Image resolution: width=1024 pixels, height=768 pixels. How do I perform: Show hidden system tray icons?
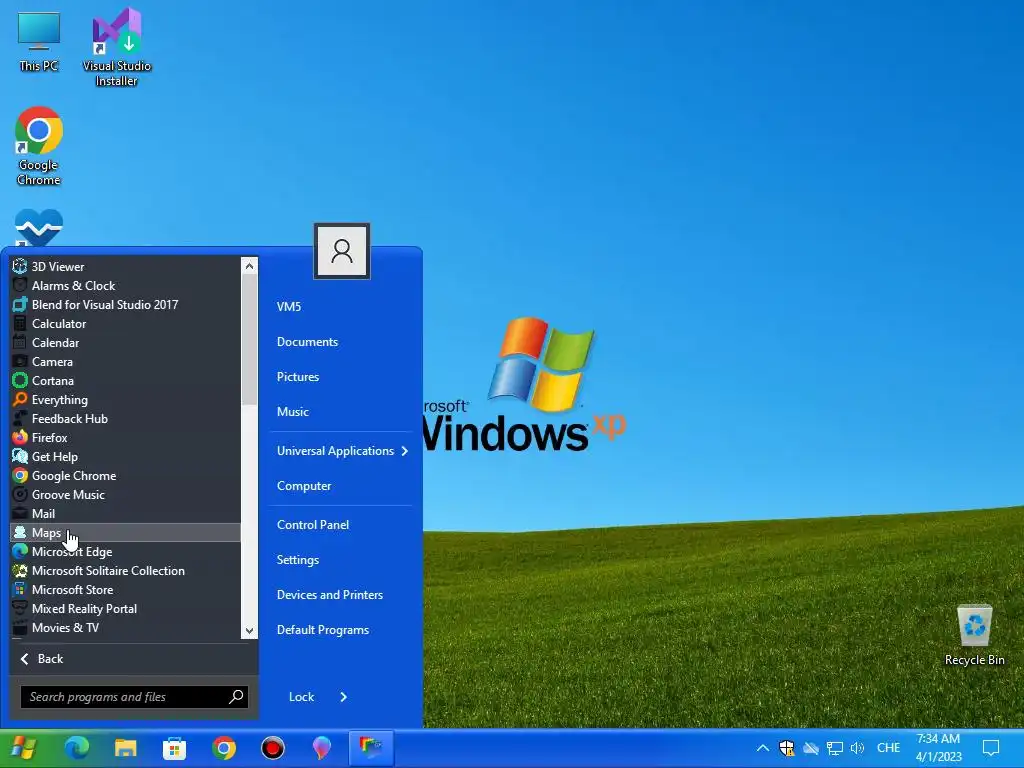762,748
